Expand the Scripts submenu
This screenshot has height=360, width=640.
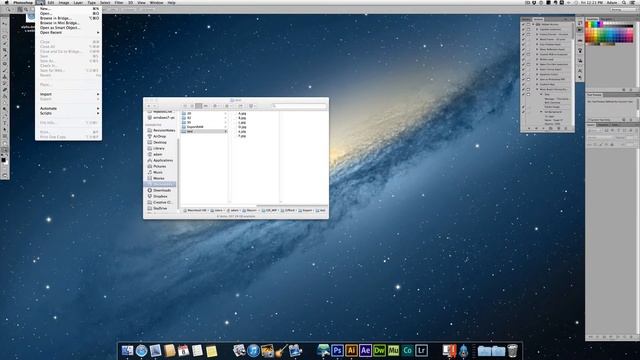[68, 113]
